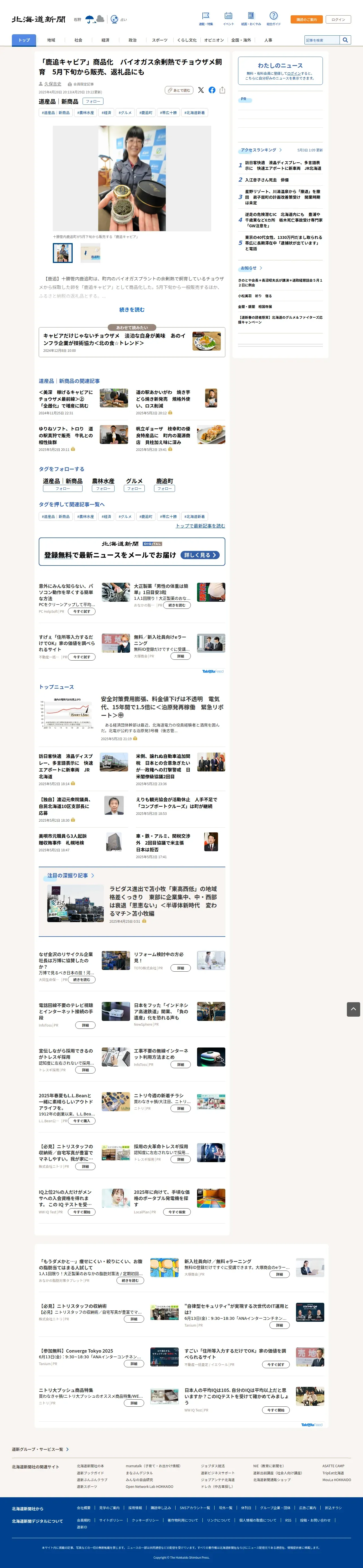
Task: Open the ログイン link in わたしのニュース box
Action: point(294,74)
